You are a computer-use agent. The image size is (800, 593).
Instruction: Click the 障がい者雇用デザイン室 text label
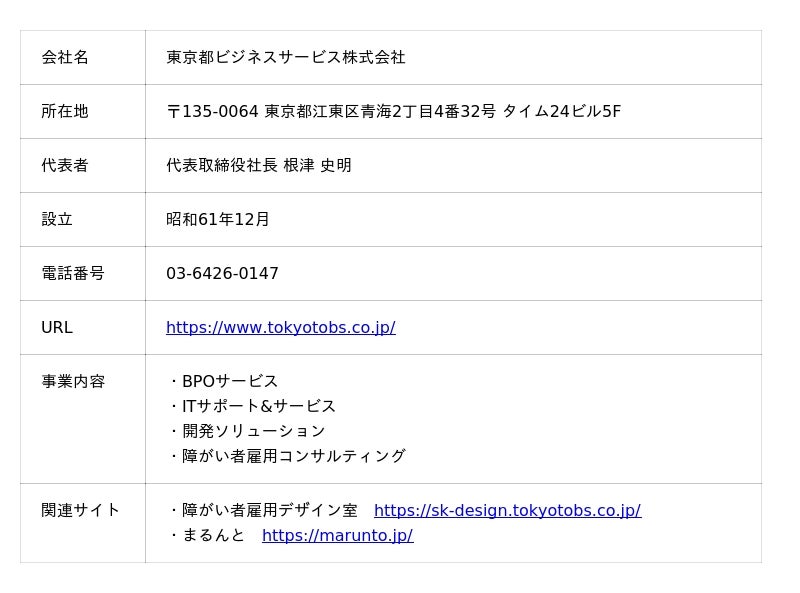pos(269,511)
